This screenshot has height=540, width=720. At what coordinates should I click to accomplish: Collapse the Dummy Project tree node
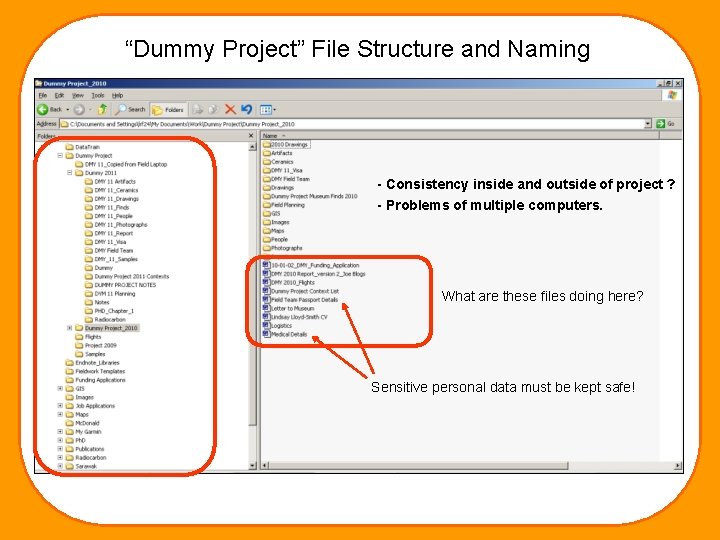[60, 156]
